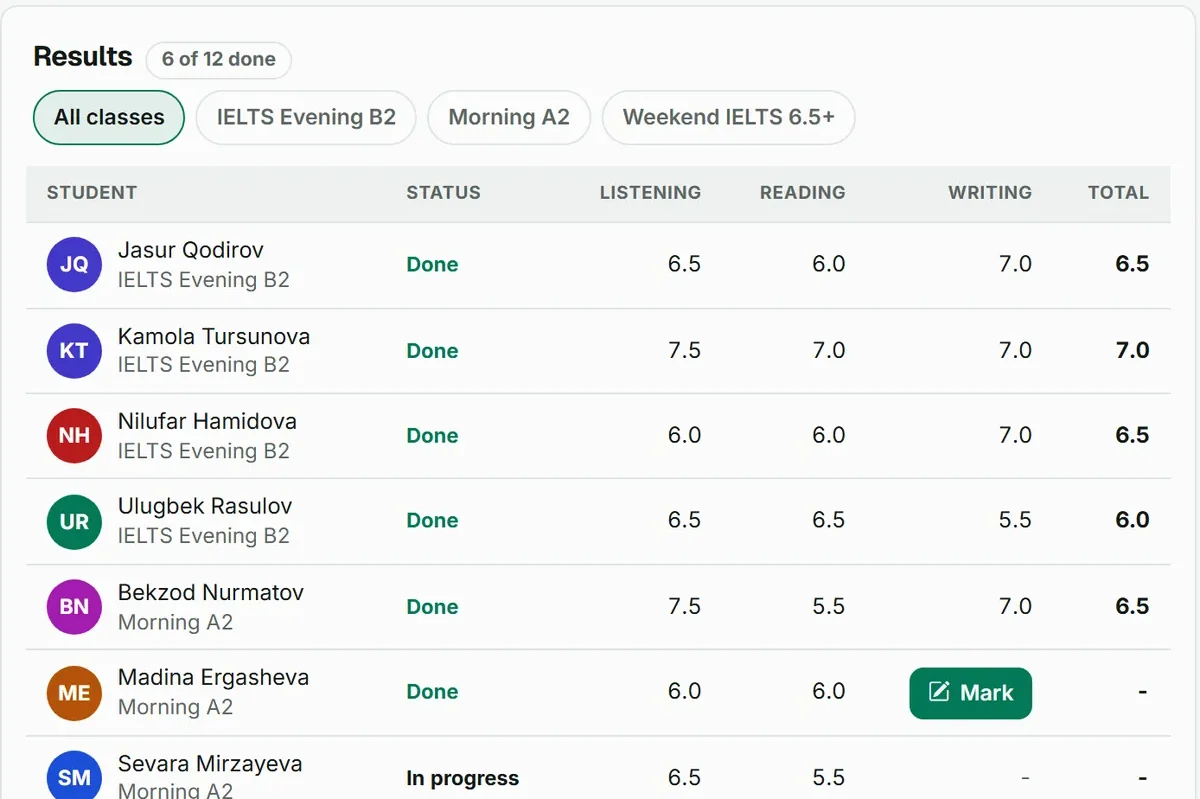The height and width of the screenshot is (799, 1200).
Task: Click Done status for Nilufar Hamidova
Action: click(x=432, y=436)
